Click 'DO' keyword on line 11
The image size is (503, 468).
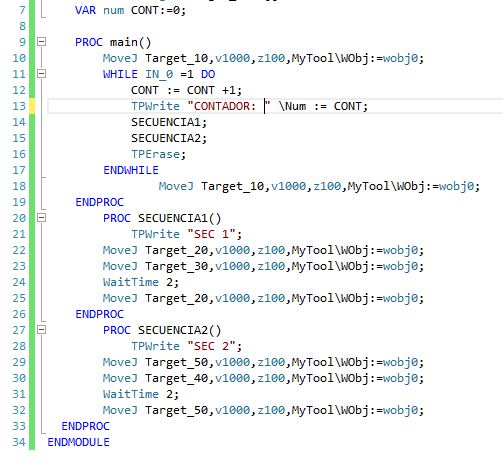pos(208,74)
